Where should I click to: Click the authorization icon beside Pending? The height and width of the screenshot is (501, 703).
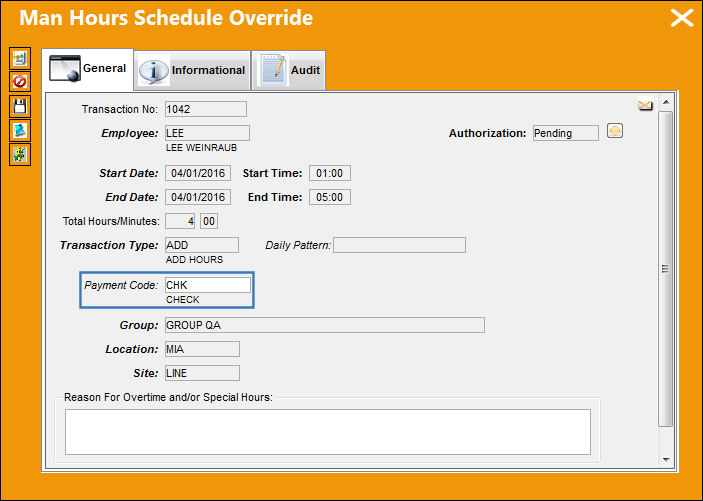click(x=615, y=131)
